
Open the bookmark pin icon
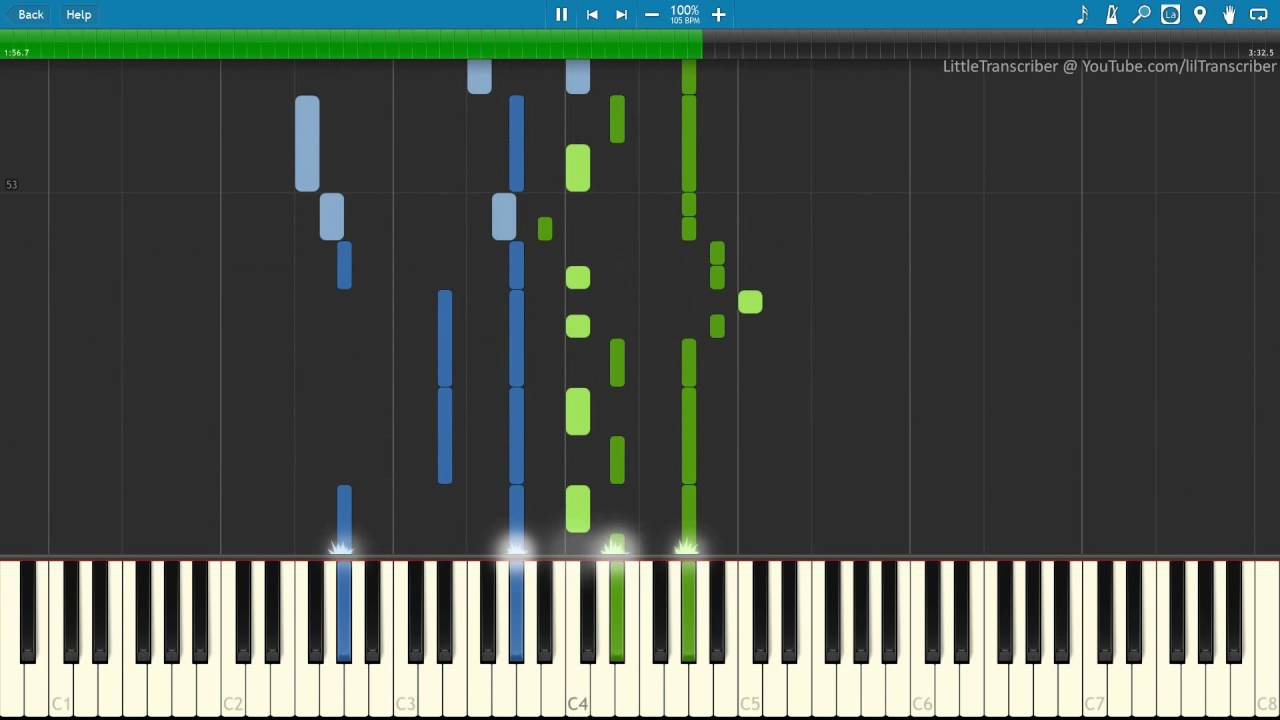coord(1200,14)
